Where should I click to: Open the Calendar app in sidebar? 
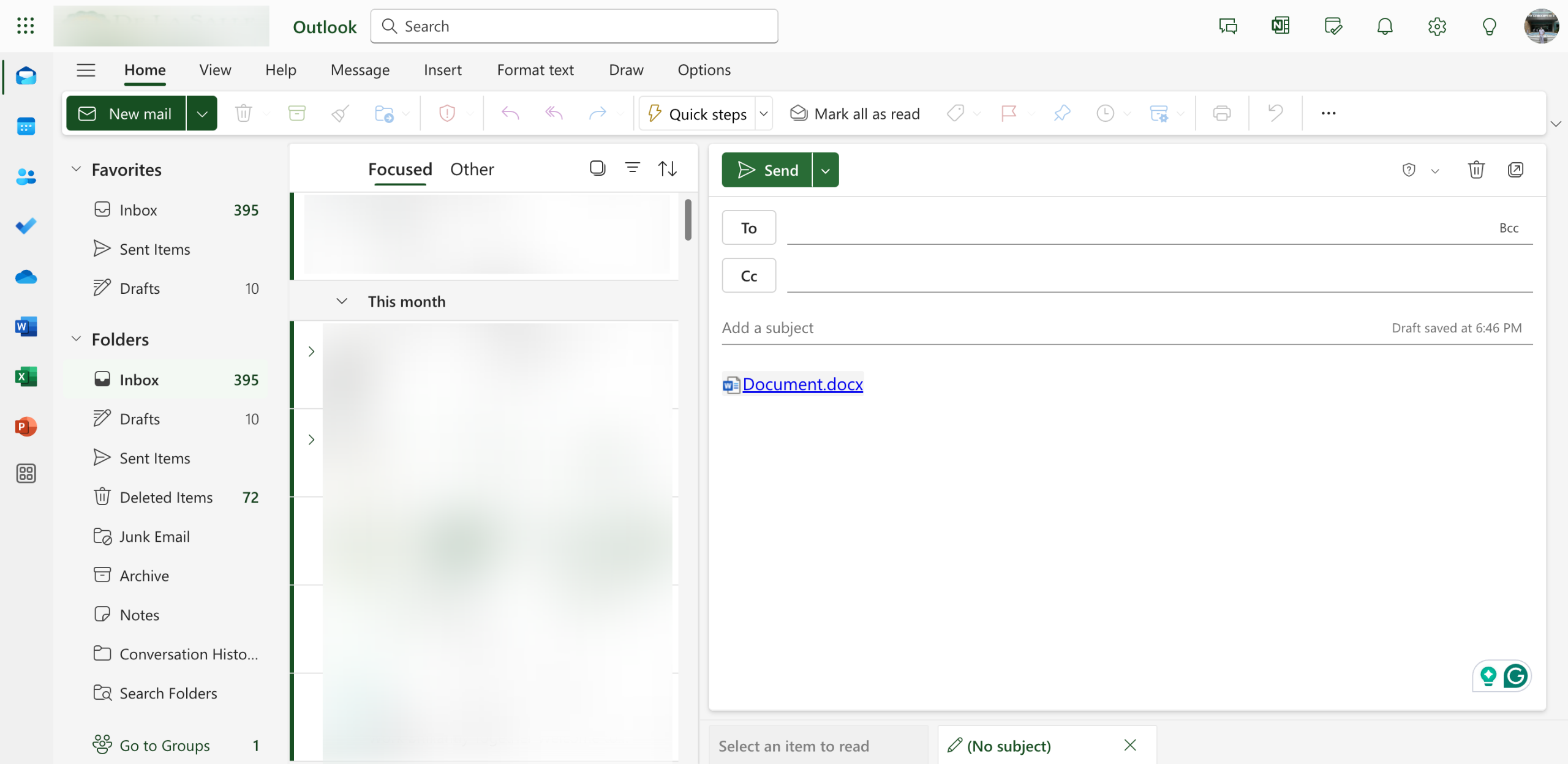pos(26,127)
